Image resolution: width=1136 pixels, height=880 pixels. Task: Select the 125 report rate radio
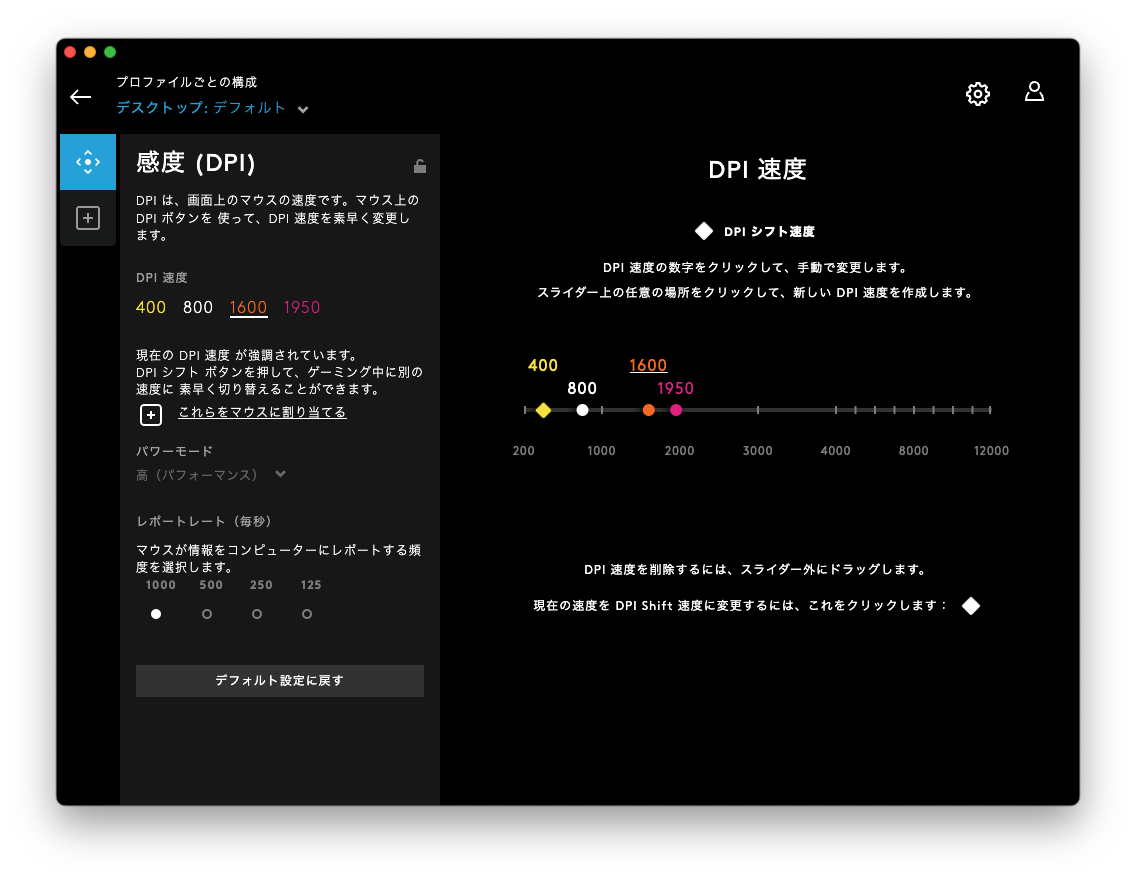pos(307,613)
